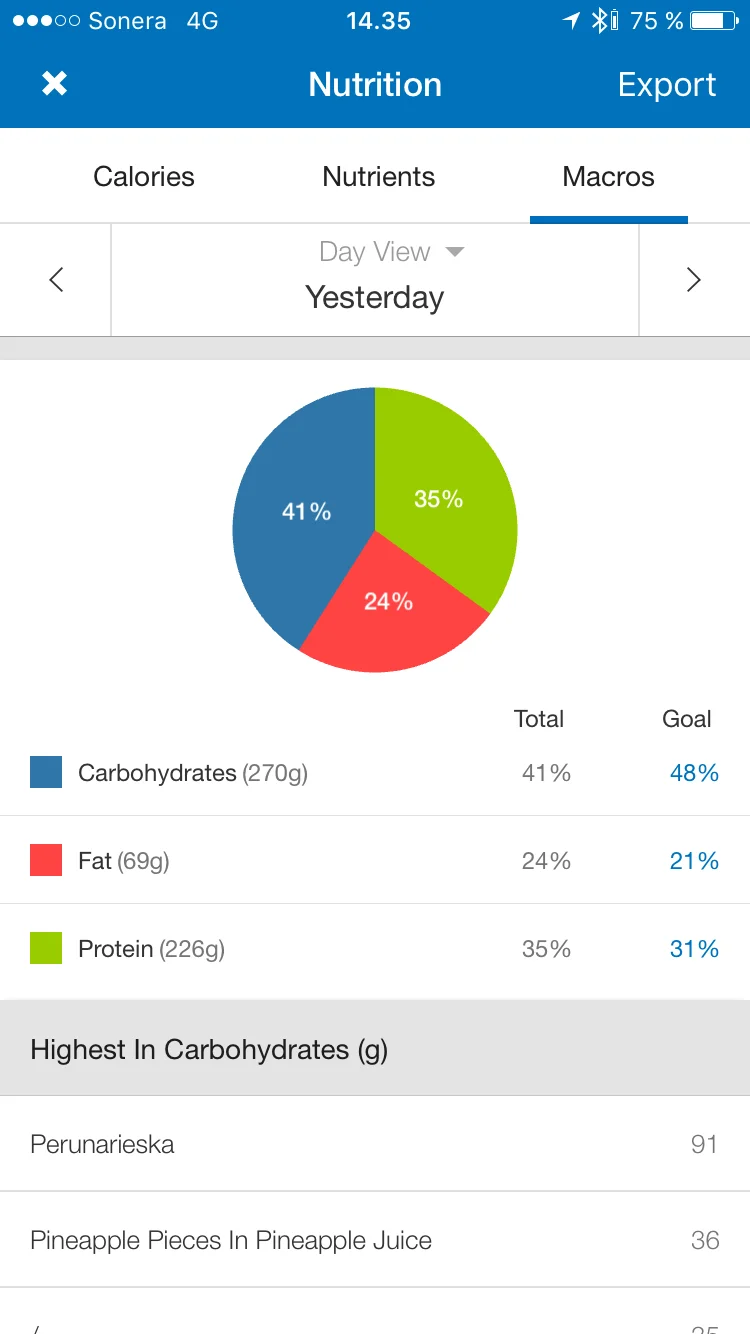Go to next day with right chevron
This screenshot has height=1334, width=750.
[x=693, y=280]
